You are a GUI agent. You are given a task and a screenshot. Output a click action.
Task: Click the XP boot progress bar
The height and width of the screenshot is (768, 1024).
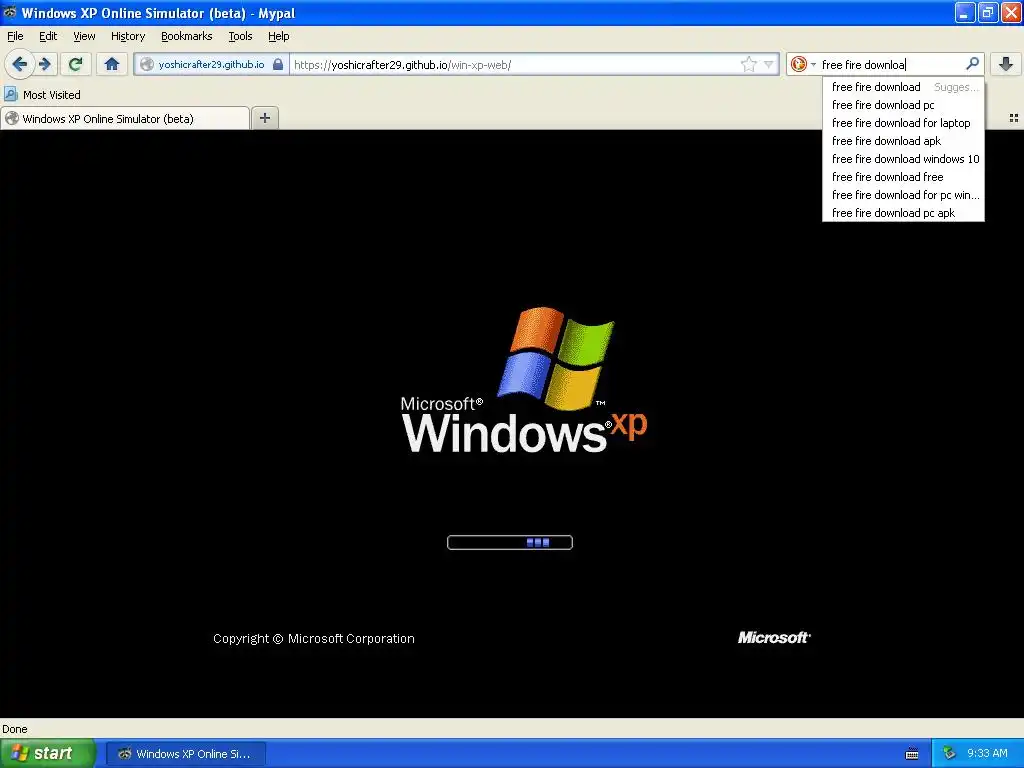click(x=509, y=542)
